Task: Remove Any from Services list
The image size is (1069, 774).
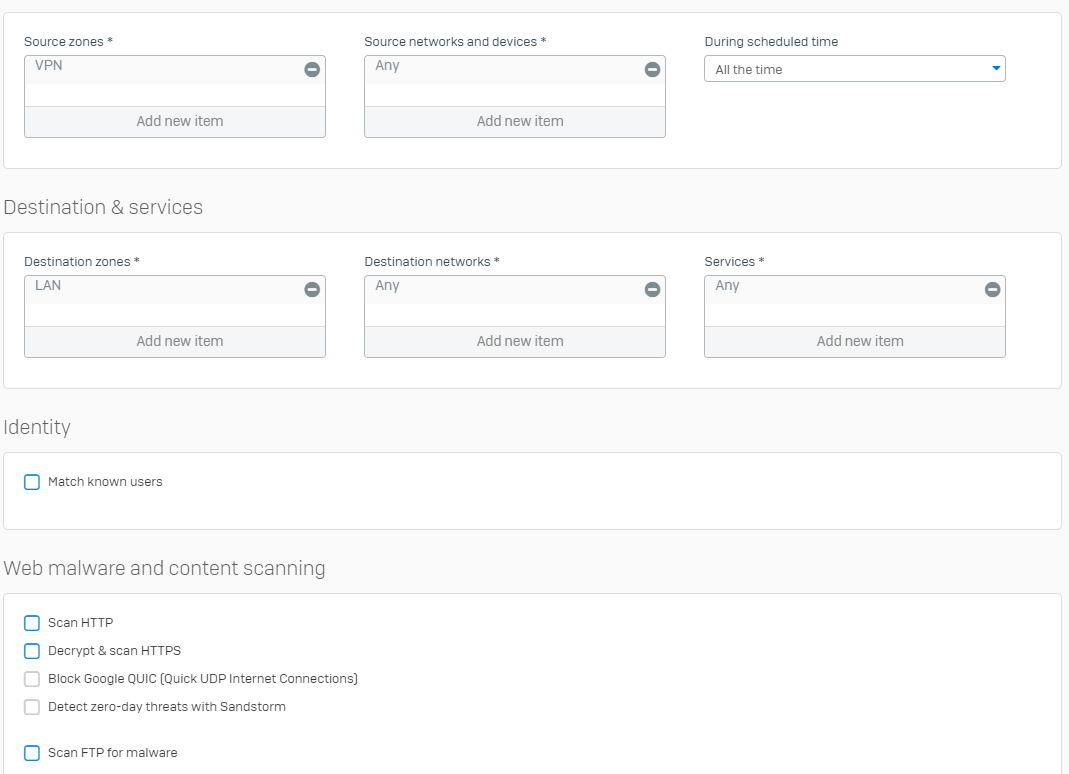Action: point(992,290)
